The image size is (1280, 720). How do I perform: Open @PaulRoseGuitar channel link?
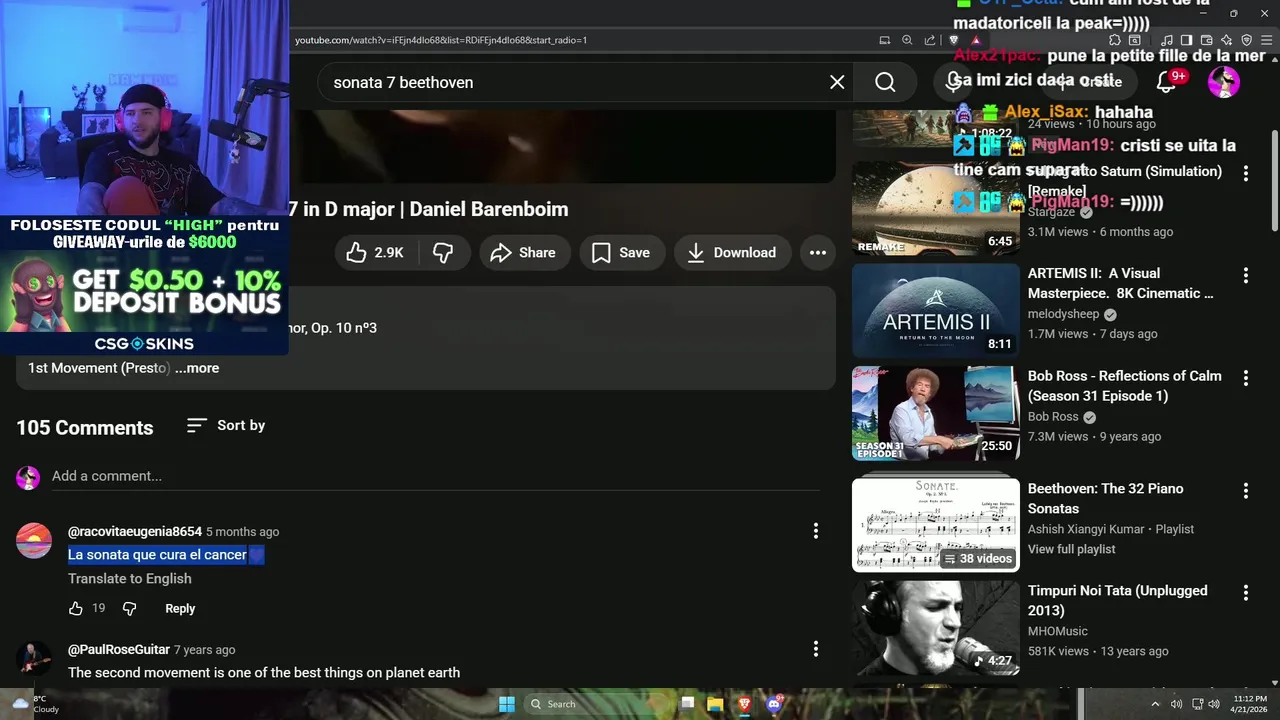119,650
